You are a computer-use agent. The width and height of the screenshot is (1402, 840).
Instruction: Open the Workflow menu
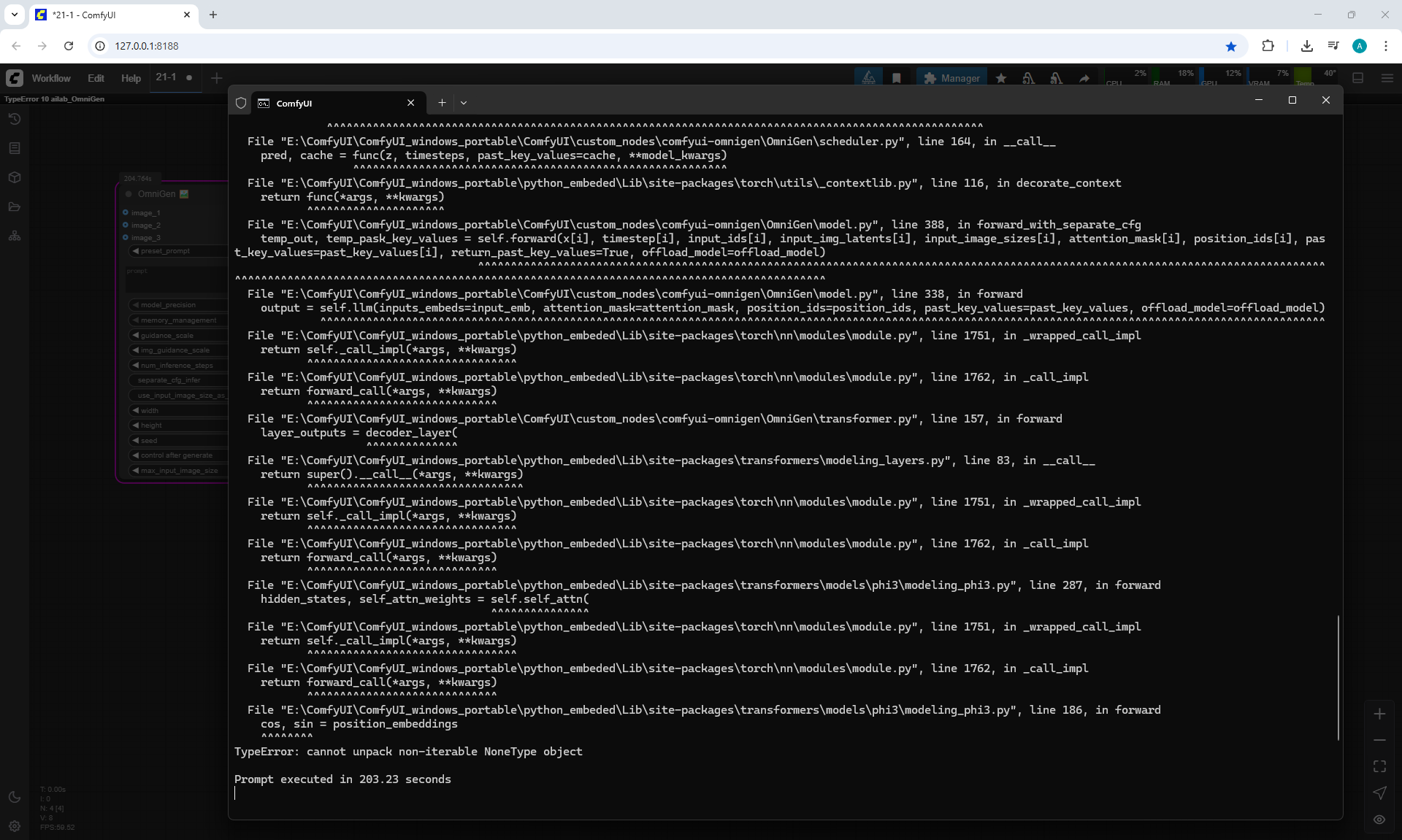coord(51,78)
